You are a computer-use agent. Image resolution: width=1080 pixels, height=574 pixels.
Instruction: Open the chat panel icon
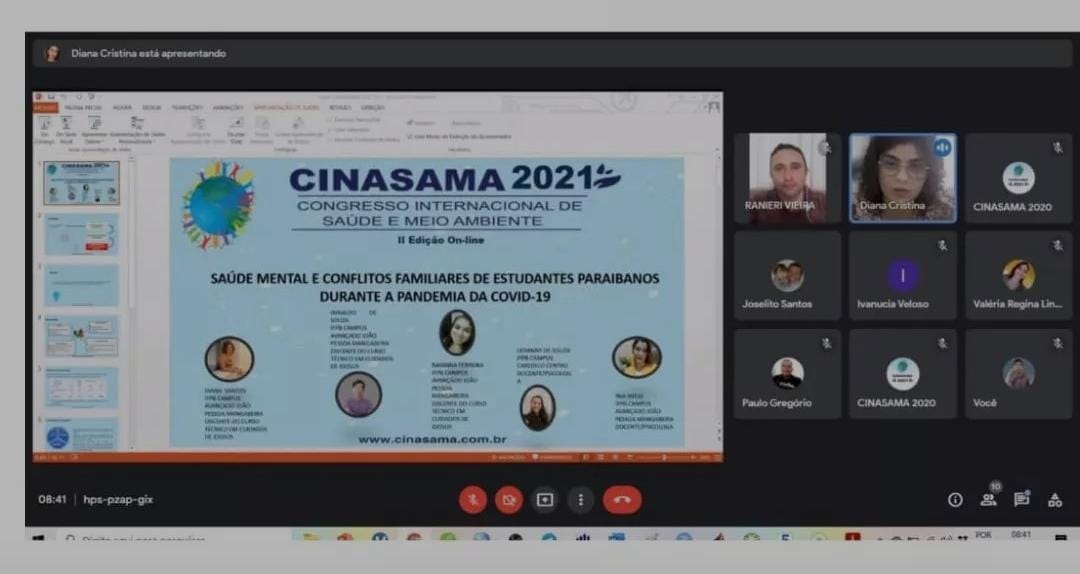tap(1021, 499)
